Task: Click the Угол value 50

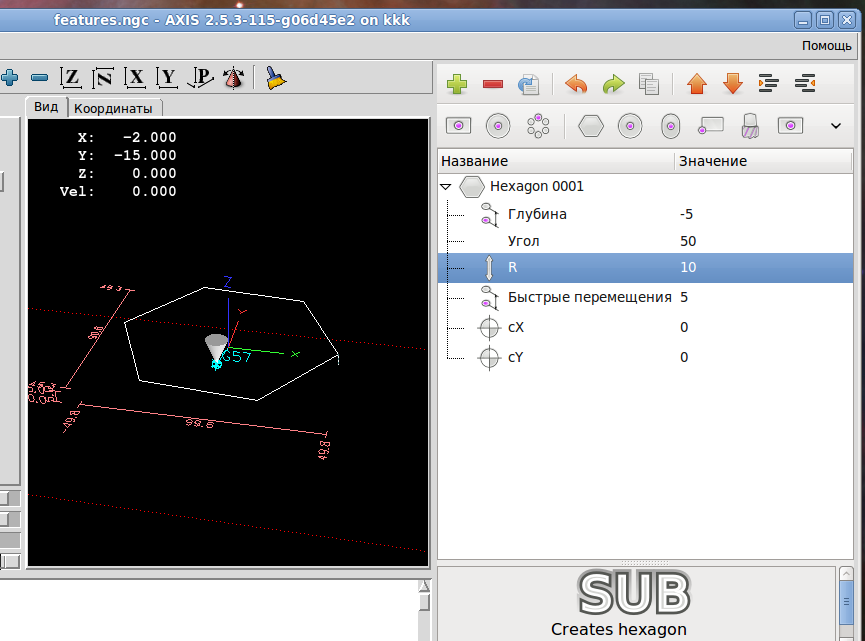Action: click(x=688, y=241)
